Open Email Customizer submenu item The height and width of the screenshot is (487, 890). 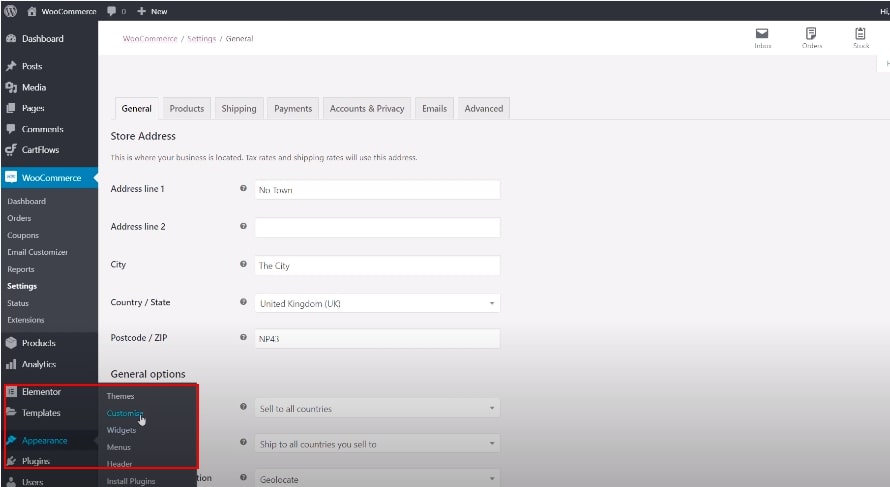click(37, 252)
